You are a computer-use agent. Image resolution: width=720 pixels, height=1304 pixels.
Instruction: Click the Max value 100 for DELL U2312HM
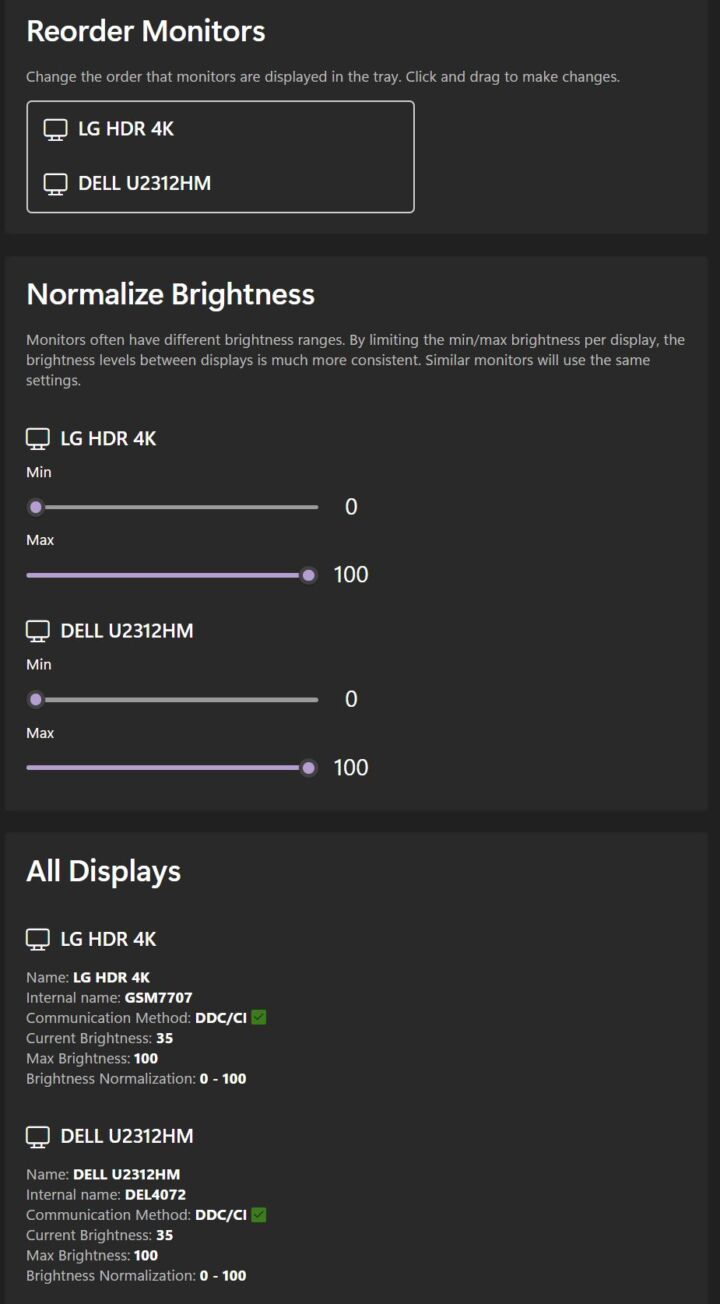[x=352, y=767]
